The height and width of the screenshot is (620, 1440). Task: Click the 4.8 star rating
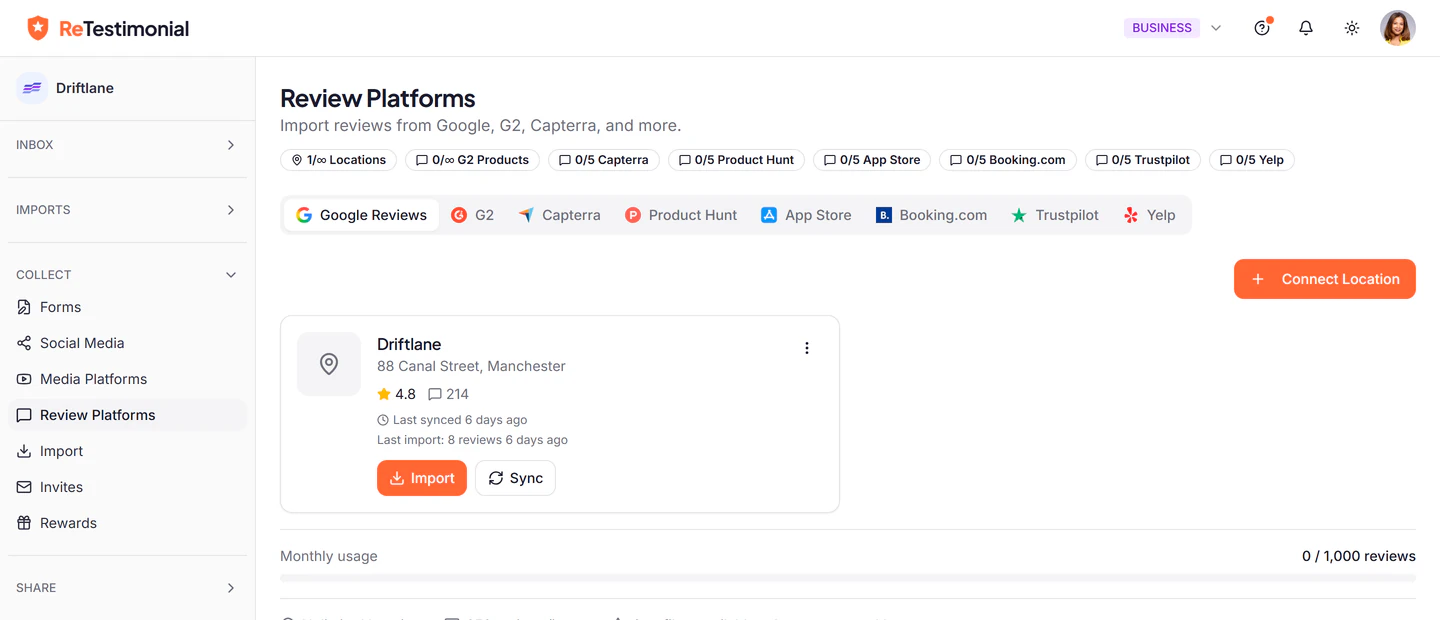click(x=396, y=394)
